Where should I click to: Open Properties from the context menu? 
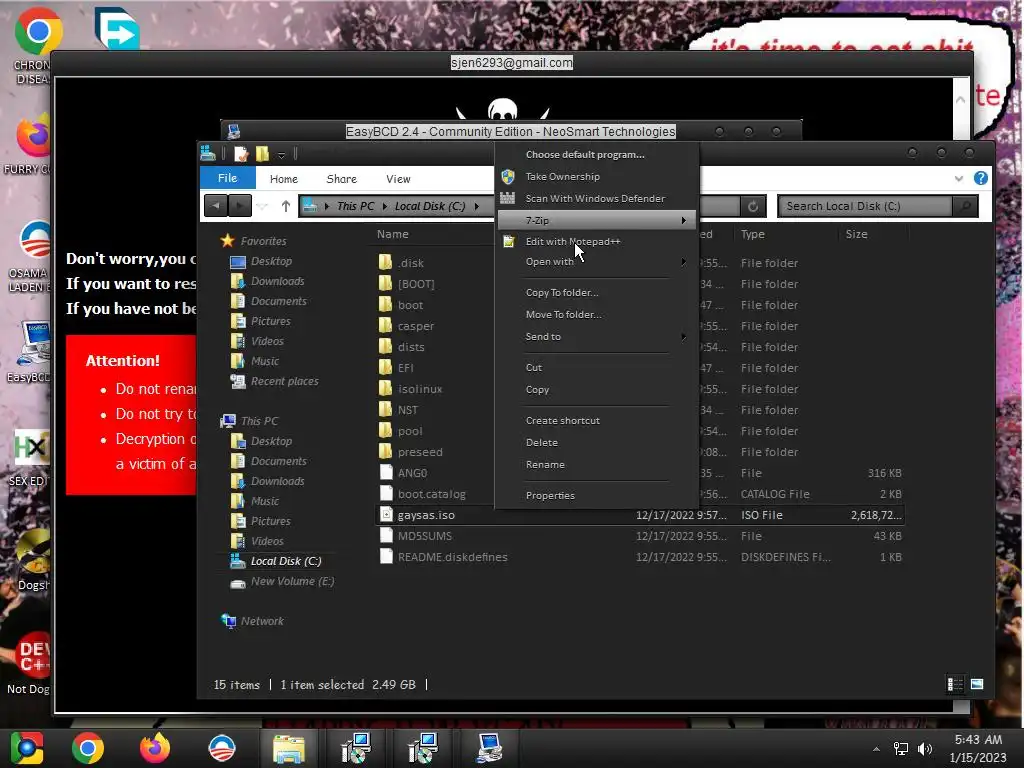click(x=550, y=495)
